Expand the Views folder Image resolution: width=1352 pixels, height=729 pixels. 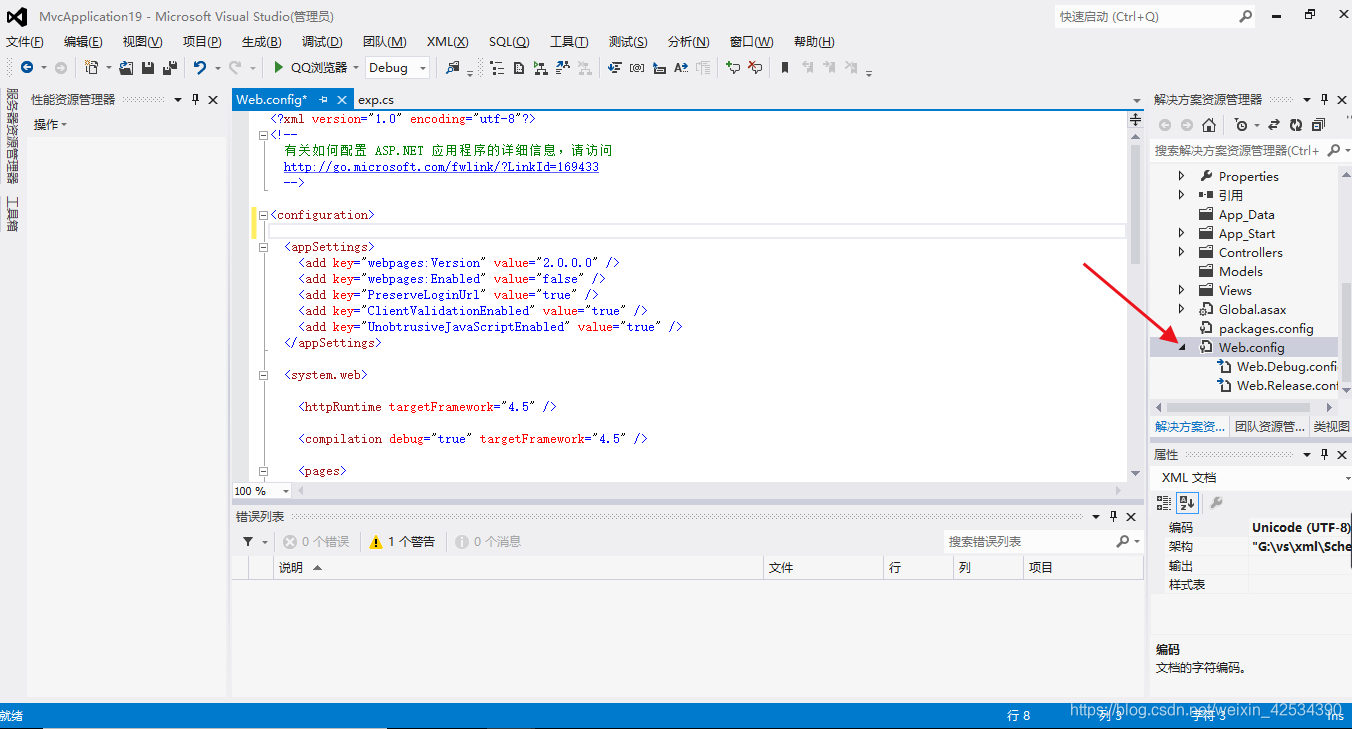click(x=1181, y=290)
